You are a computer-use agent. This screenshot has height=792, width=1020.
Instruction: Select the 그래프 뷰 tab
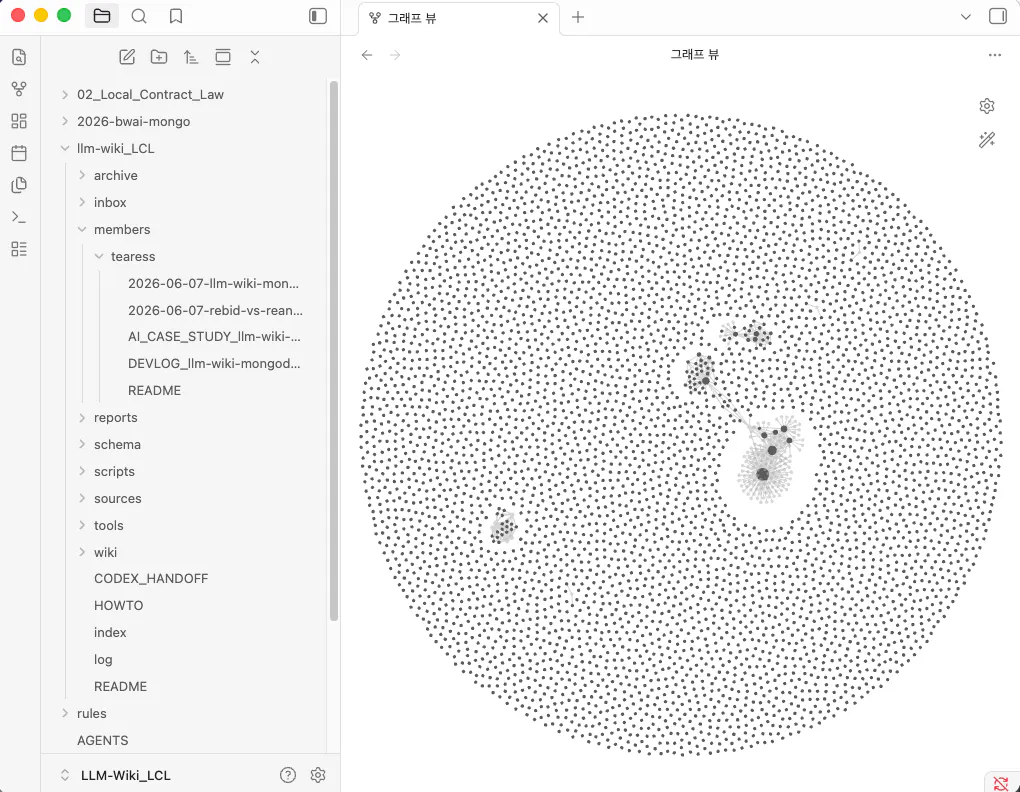tap(459, 18)
